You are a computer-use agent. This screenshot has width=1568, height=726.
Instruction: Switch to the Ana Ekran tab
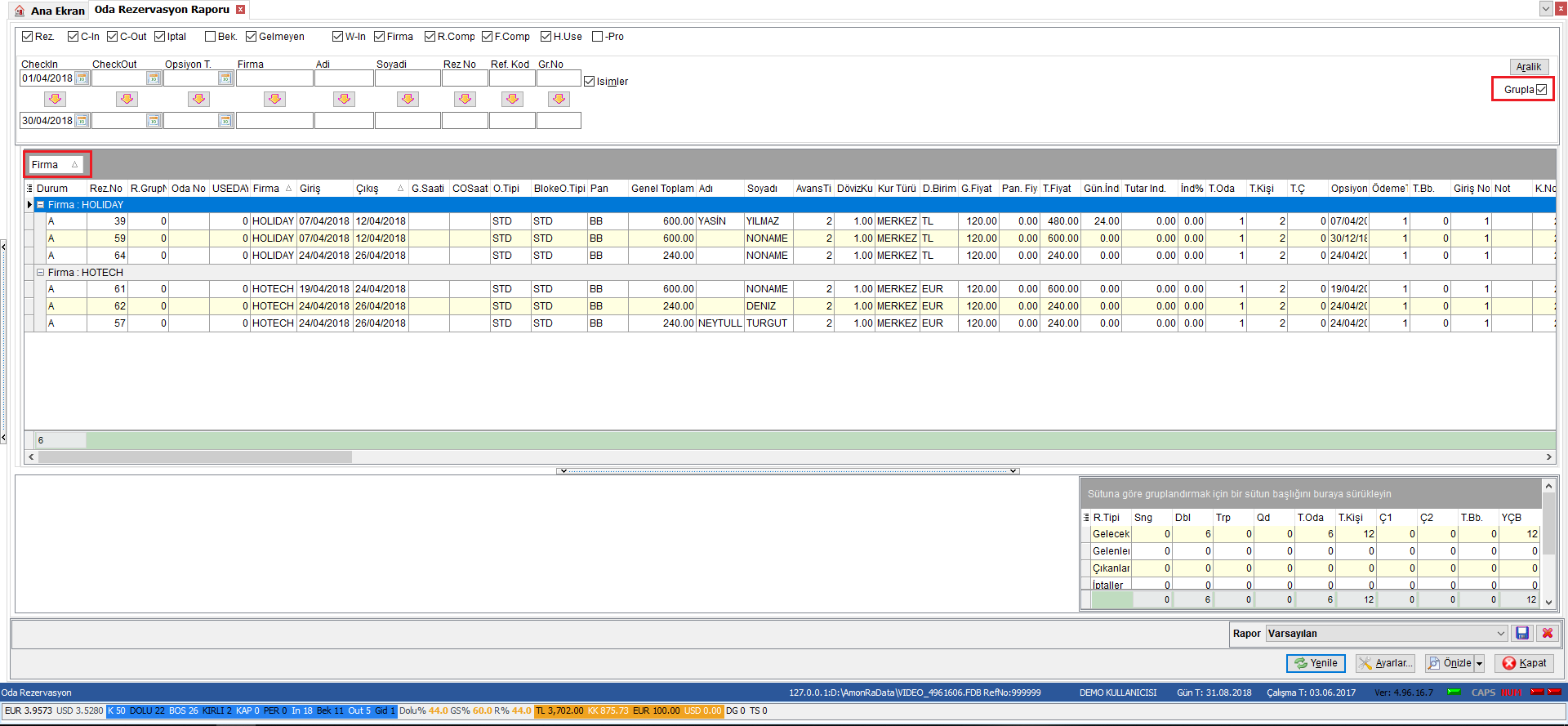[50, 11]
